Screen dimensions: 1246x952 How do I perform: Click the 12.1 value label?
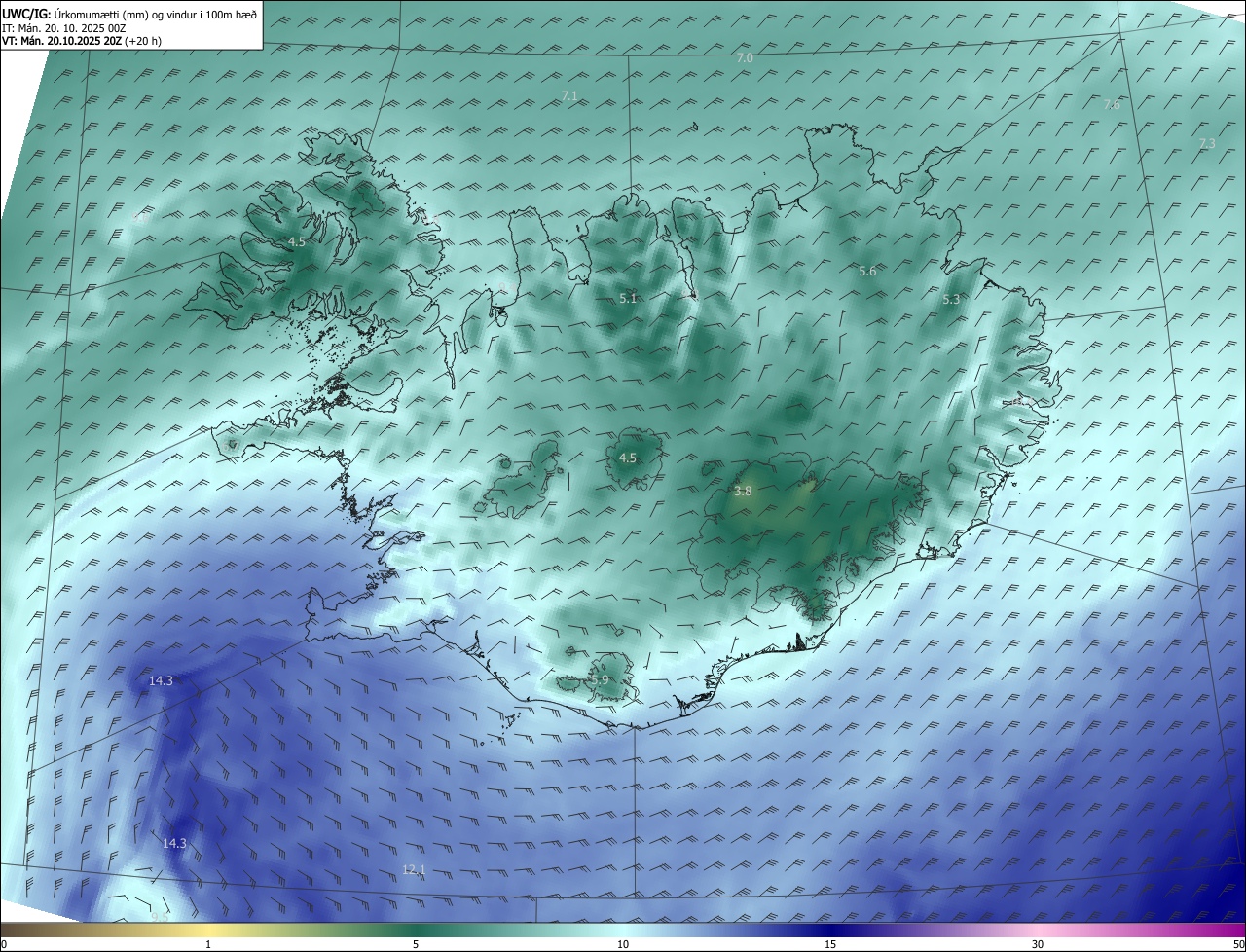(x=414, y=869)
